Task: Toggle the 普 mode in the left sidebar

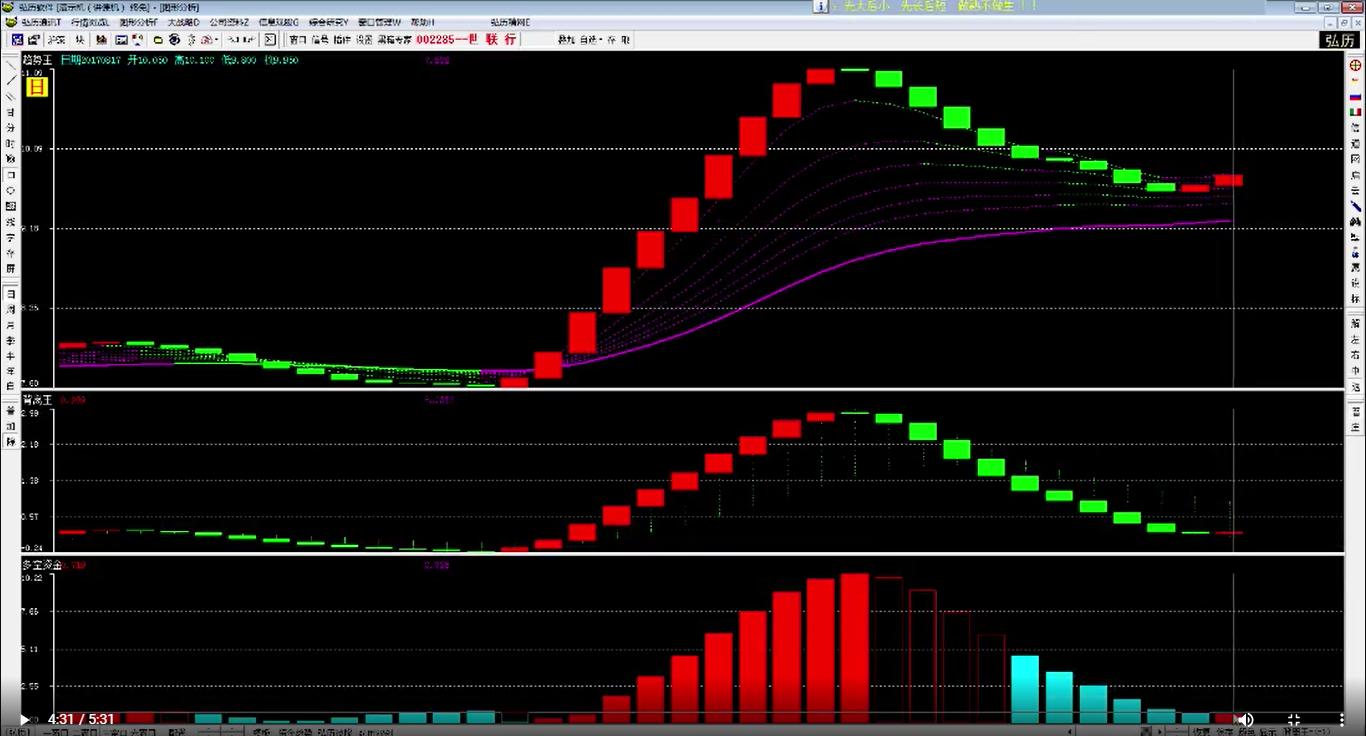Action: [11, 411]
